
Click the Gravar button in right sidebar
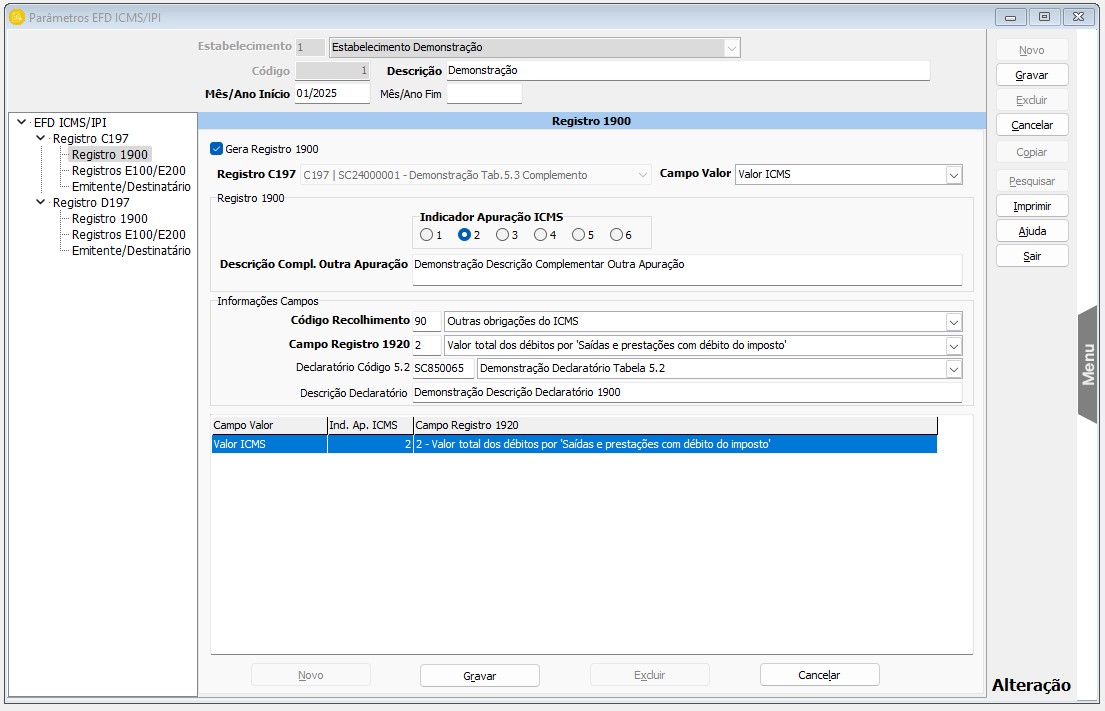1031,75
